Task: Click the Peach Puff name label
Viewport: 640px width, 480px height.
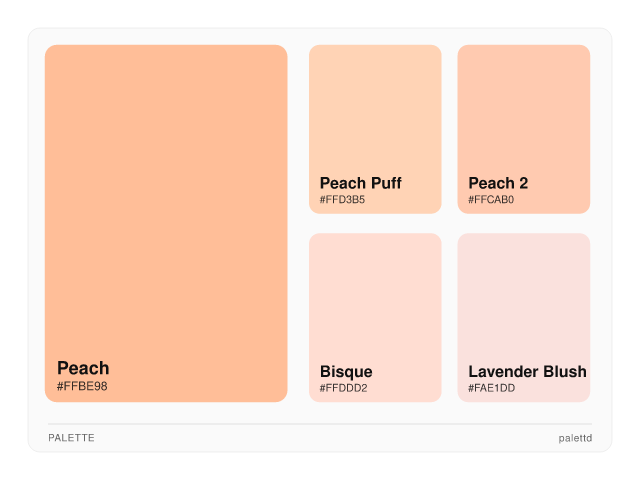Action: (361, 183)
